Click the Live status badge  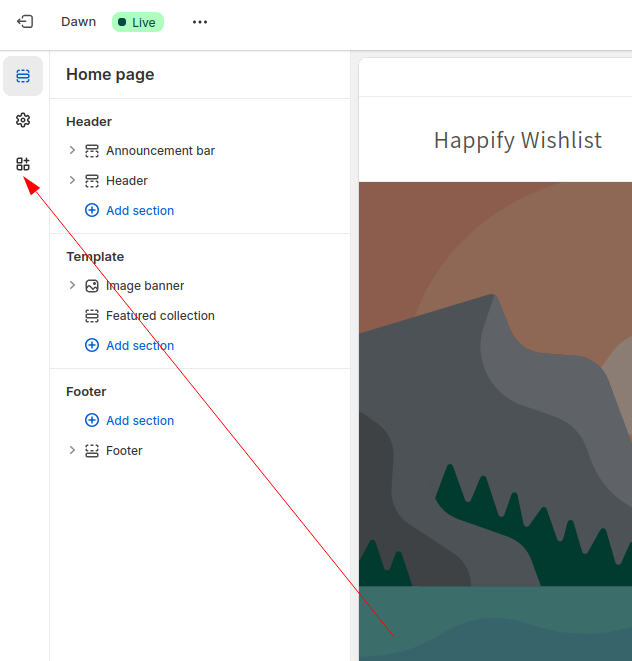(x=138, y=22)
